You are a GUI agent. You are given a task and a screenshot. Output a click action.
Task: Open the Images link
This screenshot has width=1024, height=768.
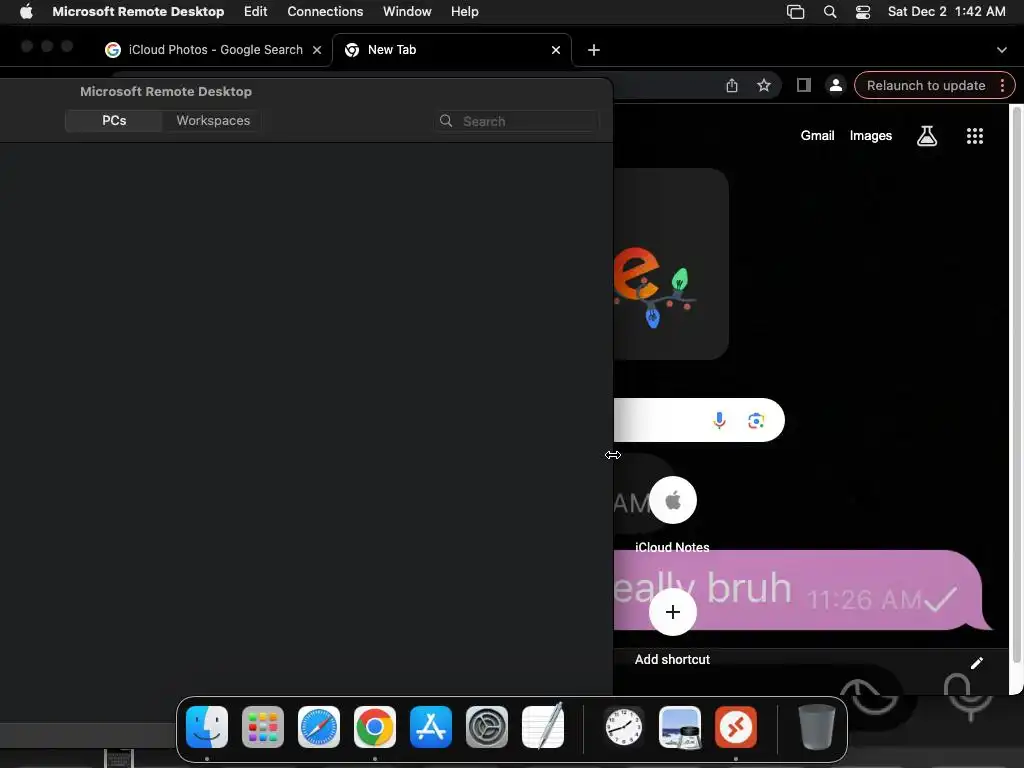pos(871,136)
